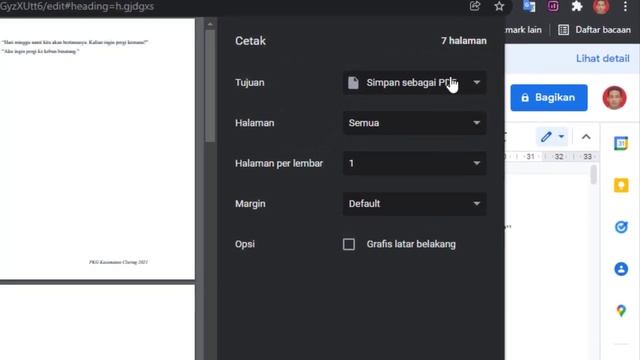
Task: Select the editing mode pencil icon
Action: coord(546,137)
